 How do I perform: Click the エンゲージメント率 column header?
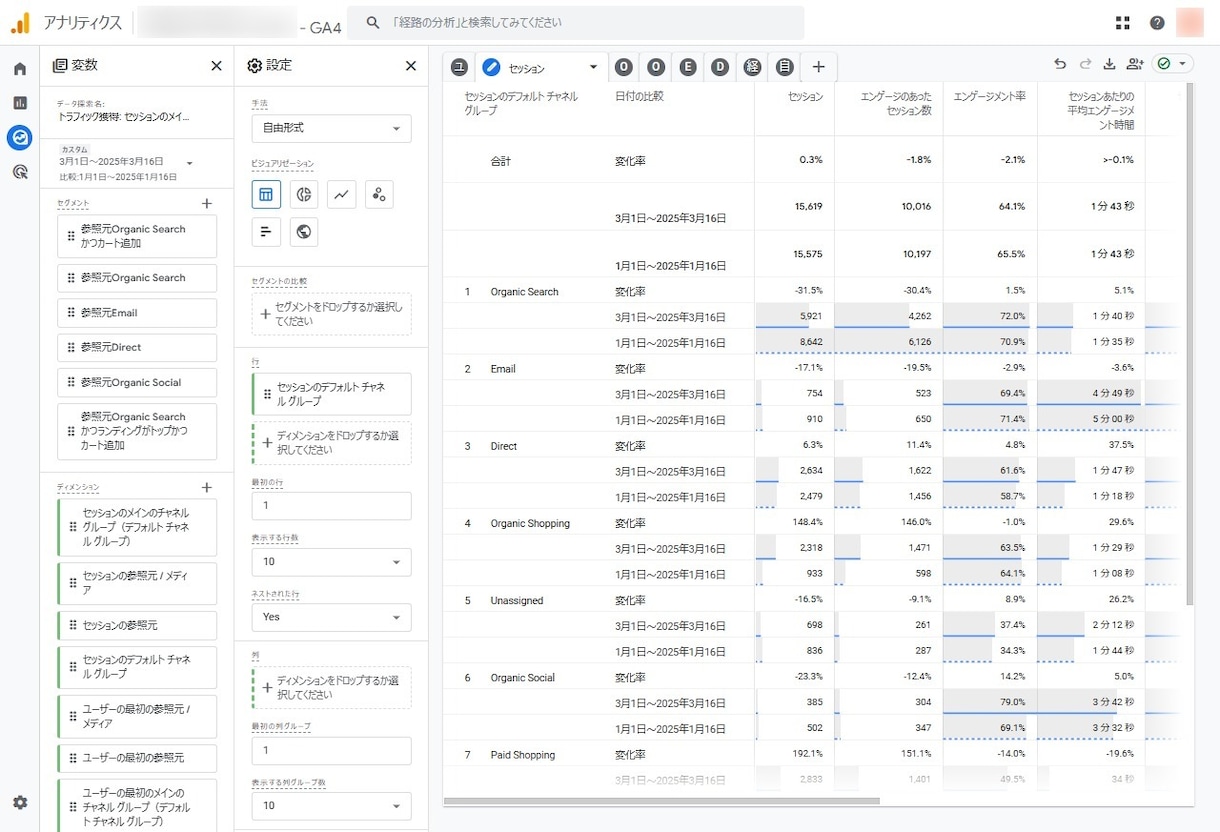point(990,97)
